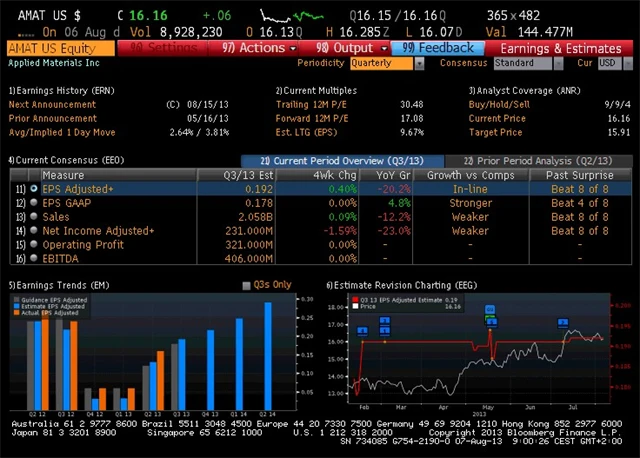The width and height of the screenshot is (640, 458).
Task: Open the Actions menu
Action: click(255, 48)
